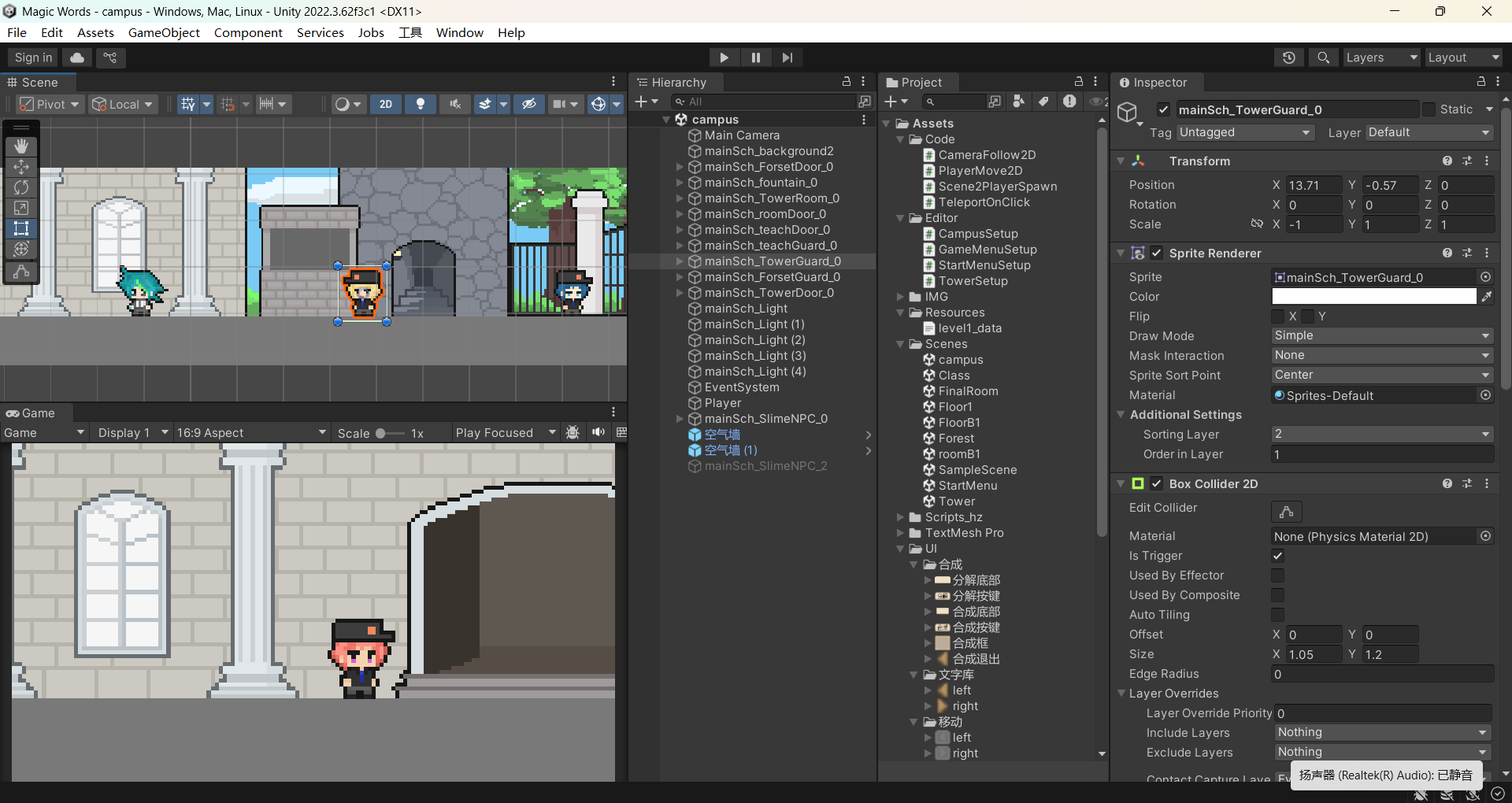Viewport: 1512px width, 803px height.
Task: Open the GameObject menu
Action: [164, 32]
